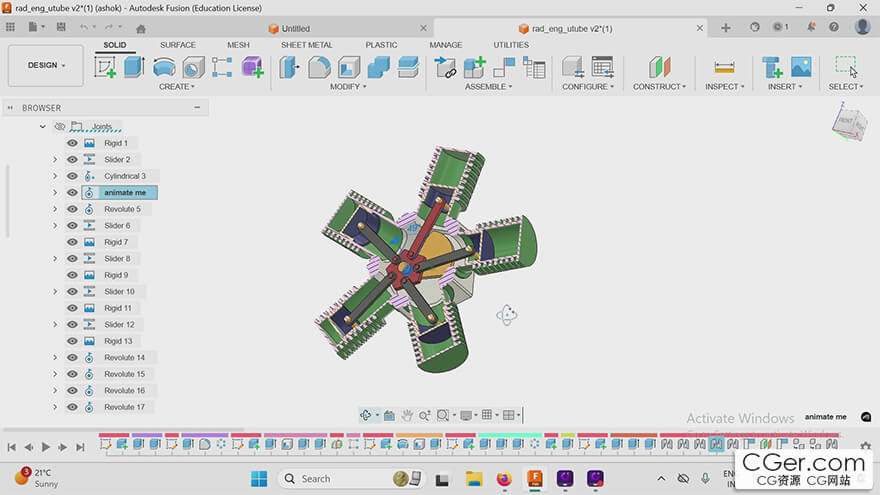
Task: Select the Create Sketch tool
Action: click(105, 67)
